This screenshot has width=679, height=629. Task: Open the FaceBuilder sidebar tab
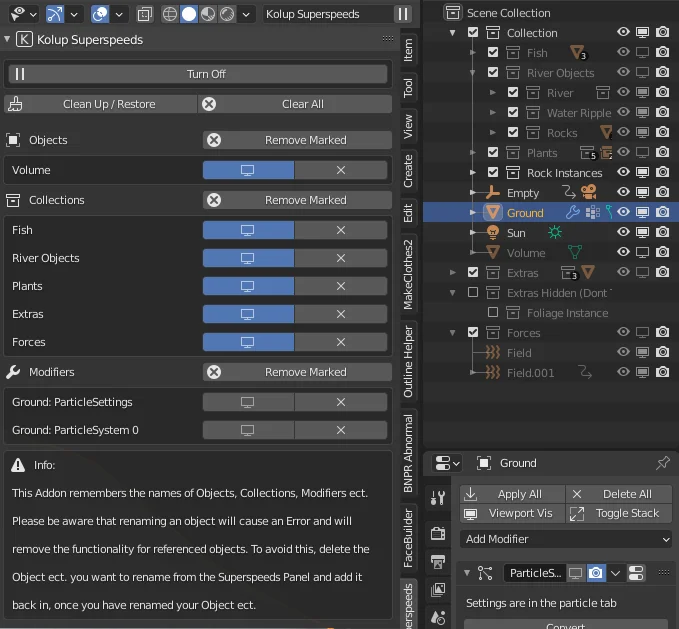(408, 538)
